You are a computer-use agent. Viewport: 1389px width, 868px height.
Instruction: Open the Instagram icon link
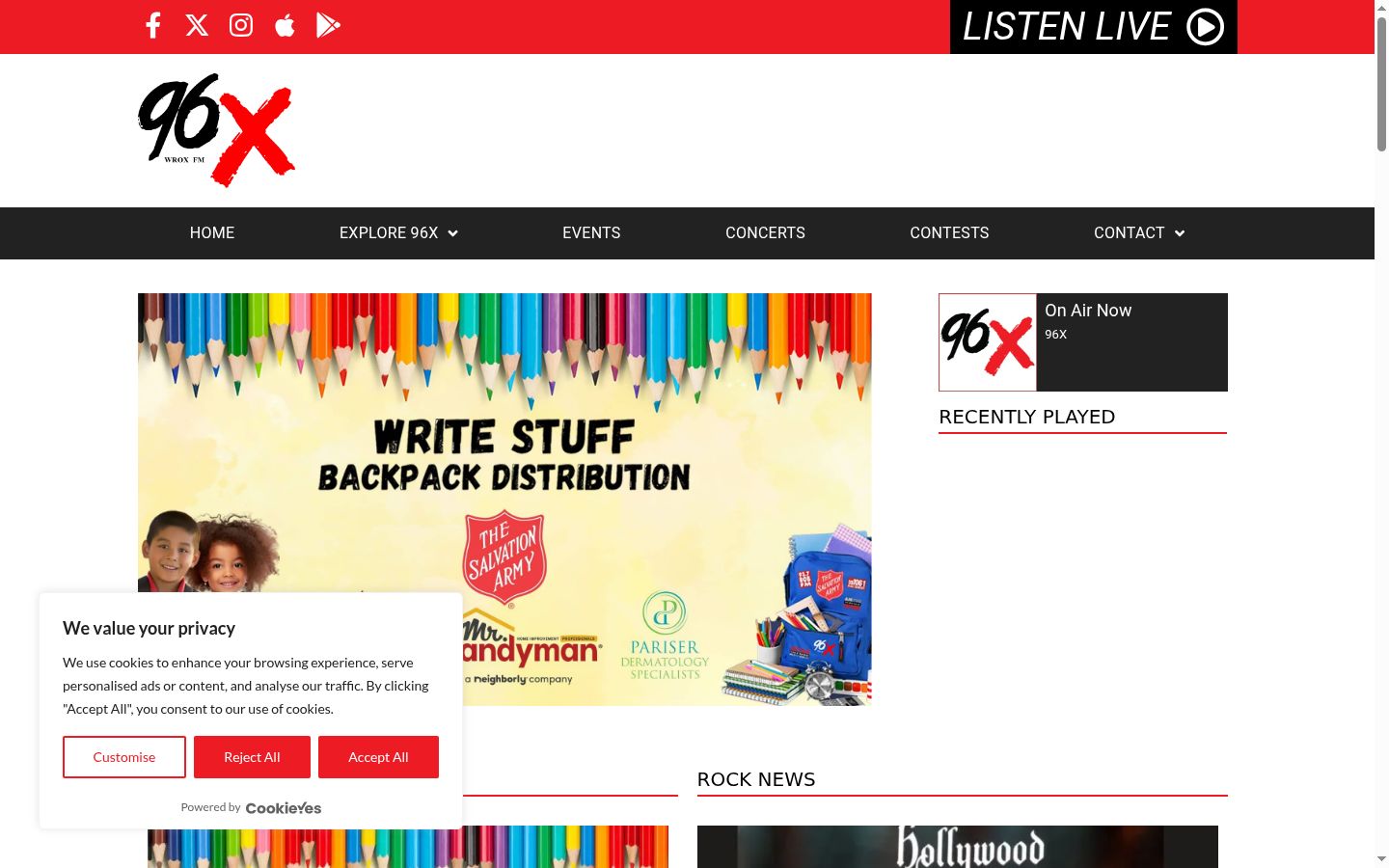pos(241,25)
